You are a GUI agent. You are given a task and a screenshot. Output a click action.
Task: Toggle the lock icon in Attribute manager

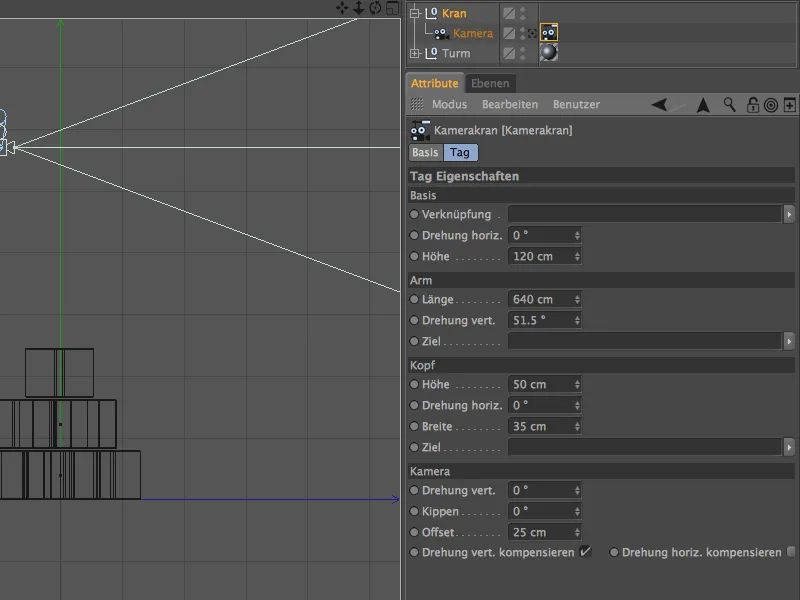pos(753,105)
